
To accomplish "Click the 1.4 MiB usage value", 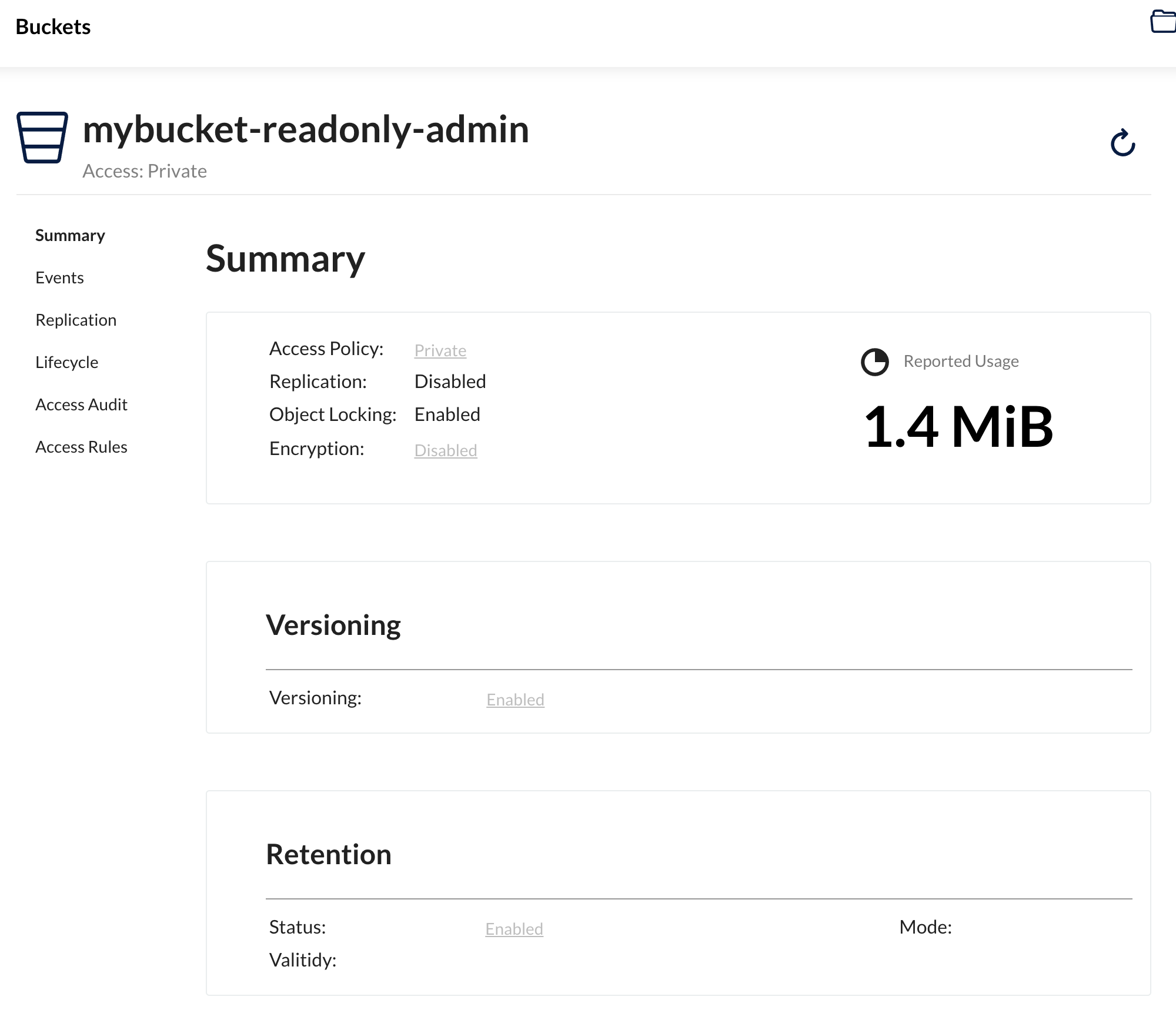I will pos(958,427).
